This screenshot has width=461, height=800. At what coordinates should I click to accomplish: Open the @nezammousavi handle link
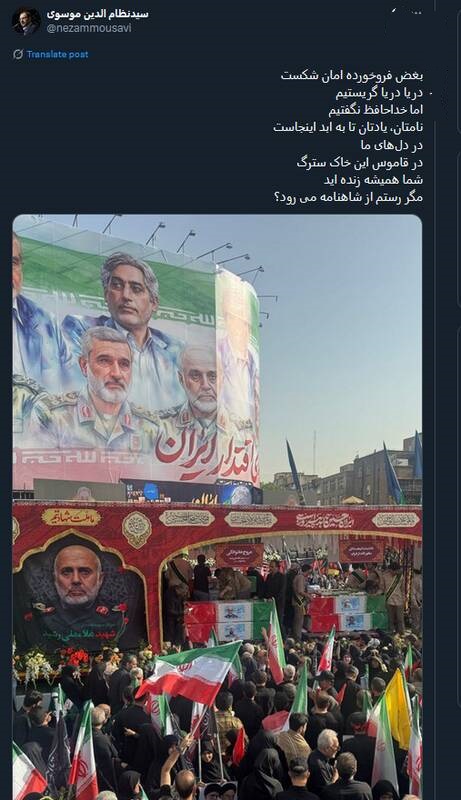89,28
